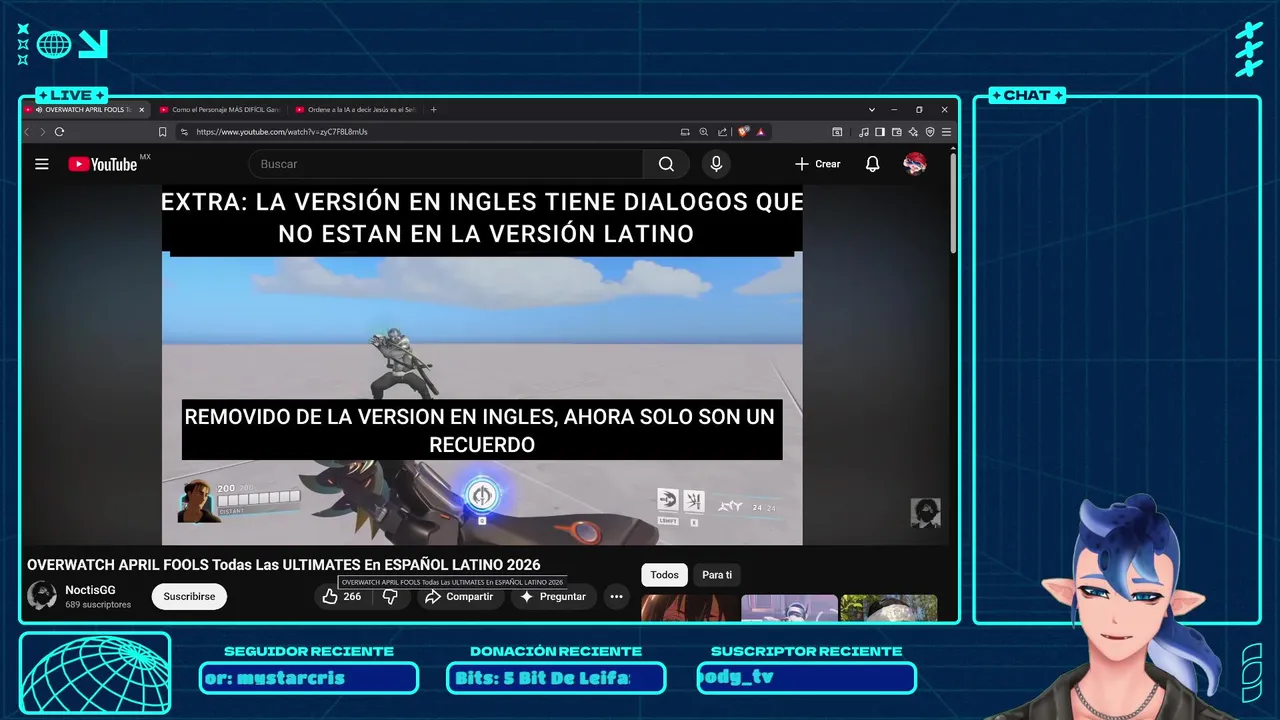Screen dimensions: 1280x720
Task: Click the video title text
Action: (283, 565)
